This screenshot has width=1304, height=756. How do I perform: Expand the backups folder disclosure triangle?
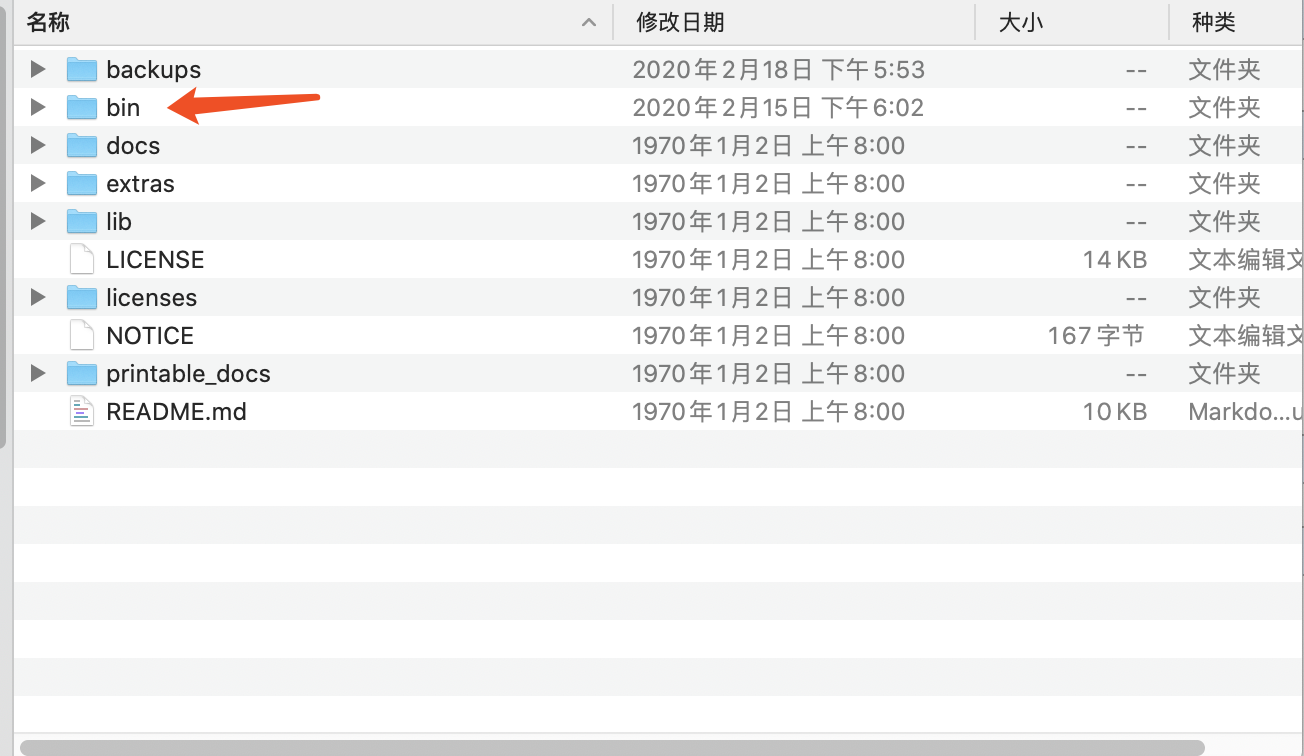pos(38,69)
